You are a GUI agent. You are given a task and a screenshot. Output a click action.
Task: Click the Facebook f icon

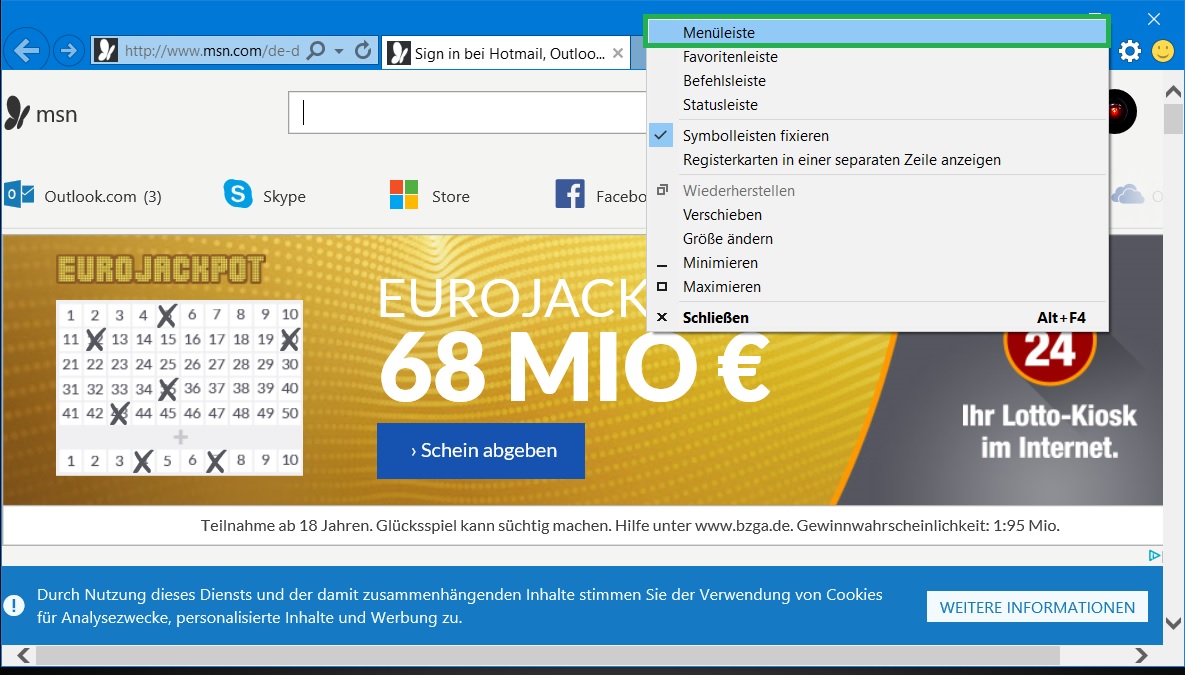(x=570, y=194)
